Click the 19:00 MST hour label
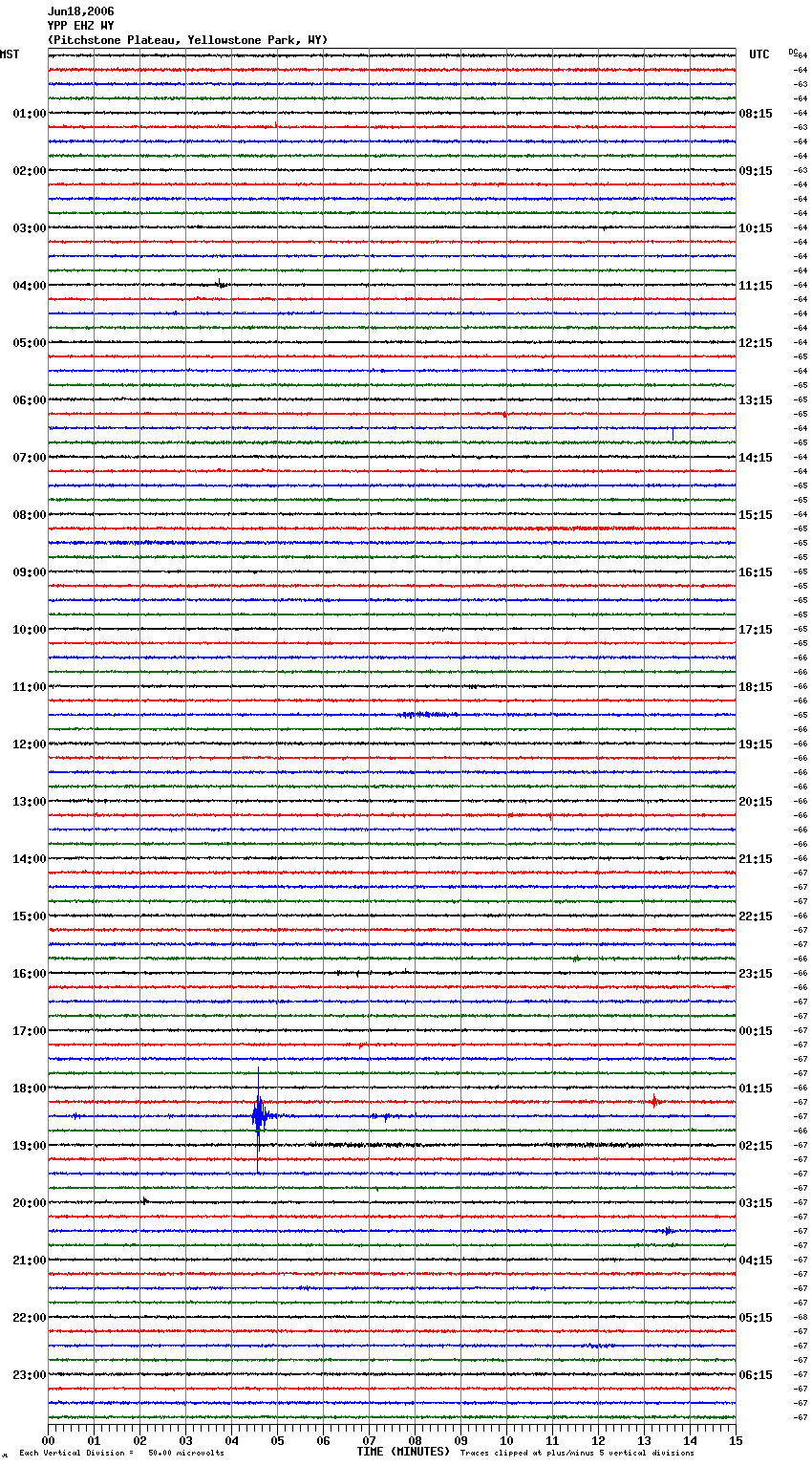 coord(30,1146)
